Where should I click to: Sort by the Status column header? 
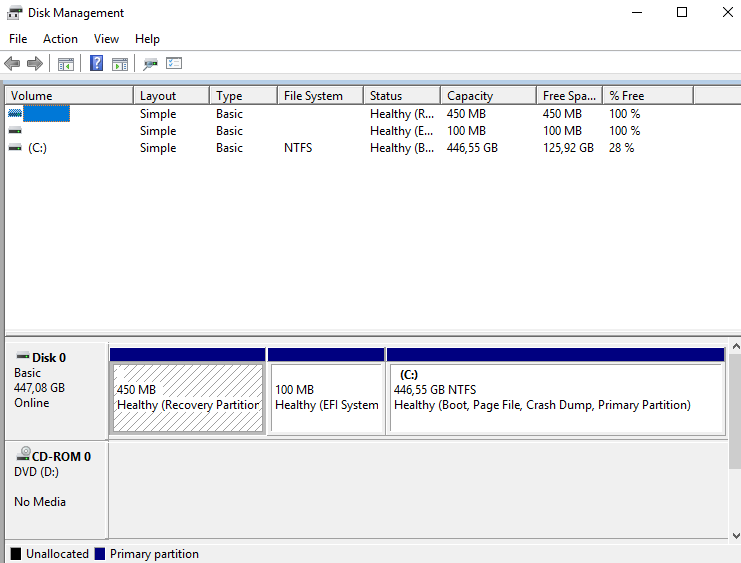pos(402,95)
